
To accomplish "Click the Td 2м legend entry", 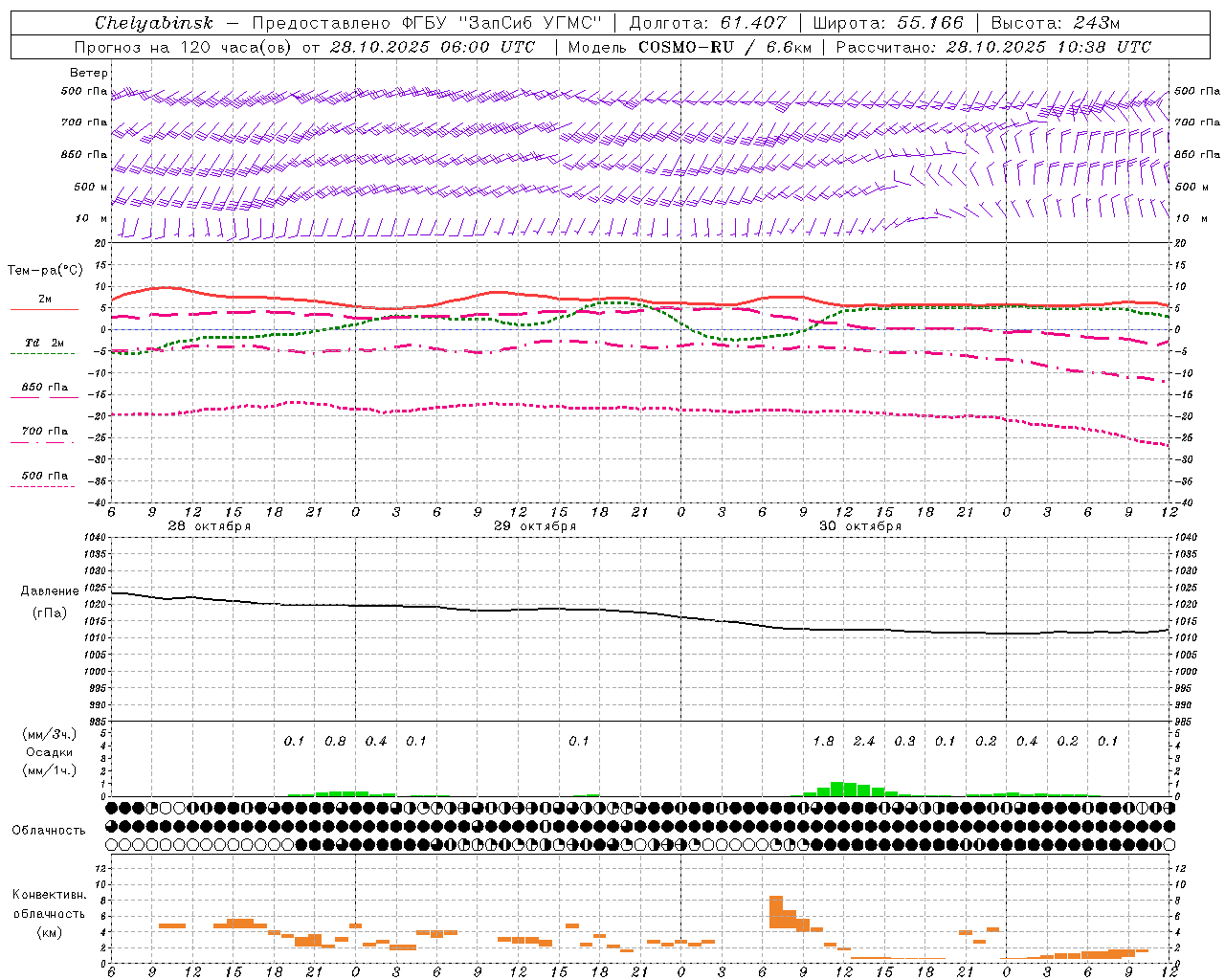I will coord(44,343).
